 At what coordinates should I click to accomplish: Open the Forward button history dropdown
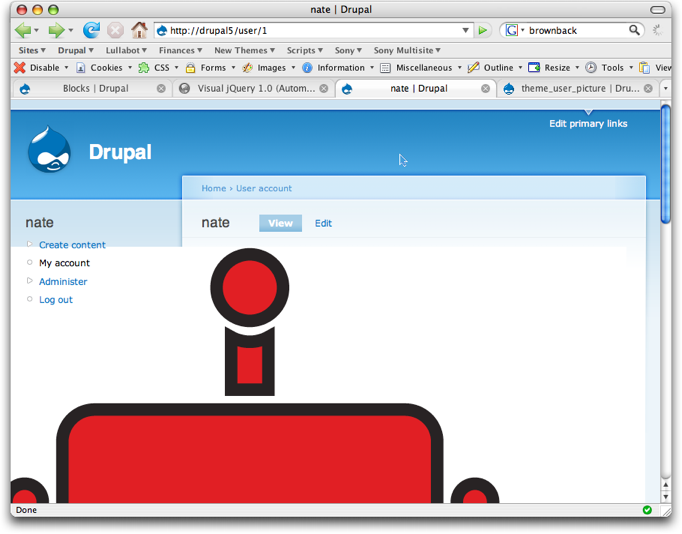click(x=70, y=30)
